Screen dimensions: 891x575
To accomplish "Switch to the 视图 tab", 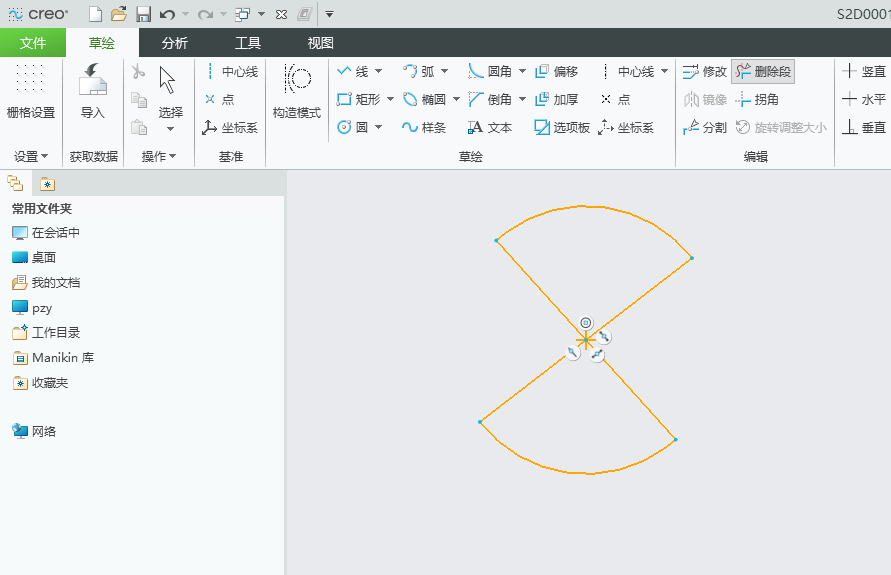I will click(320, 43).
